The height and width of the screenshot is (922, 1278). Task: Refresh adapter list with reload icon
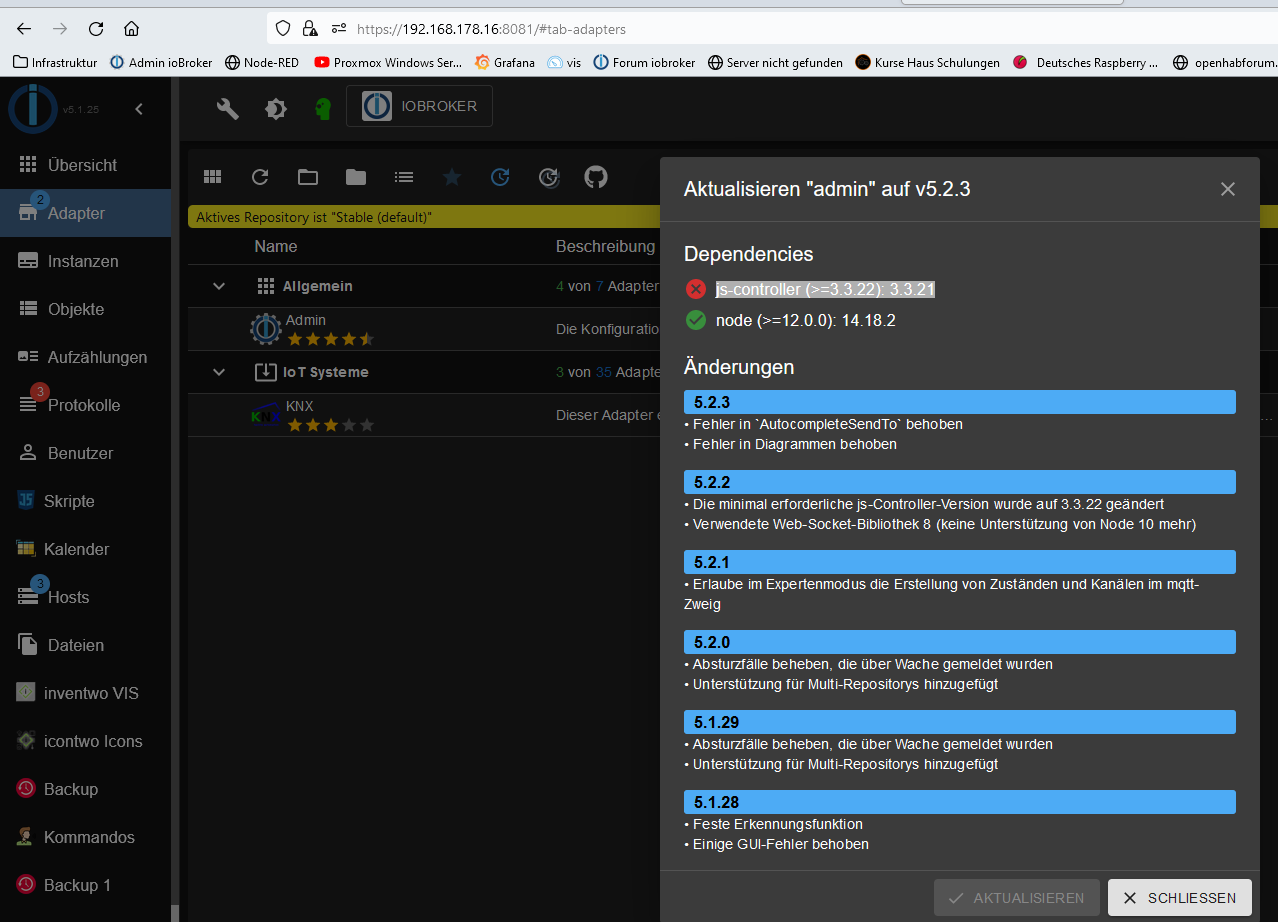[x=260, y=177]
